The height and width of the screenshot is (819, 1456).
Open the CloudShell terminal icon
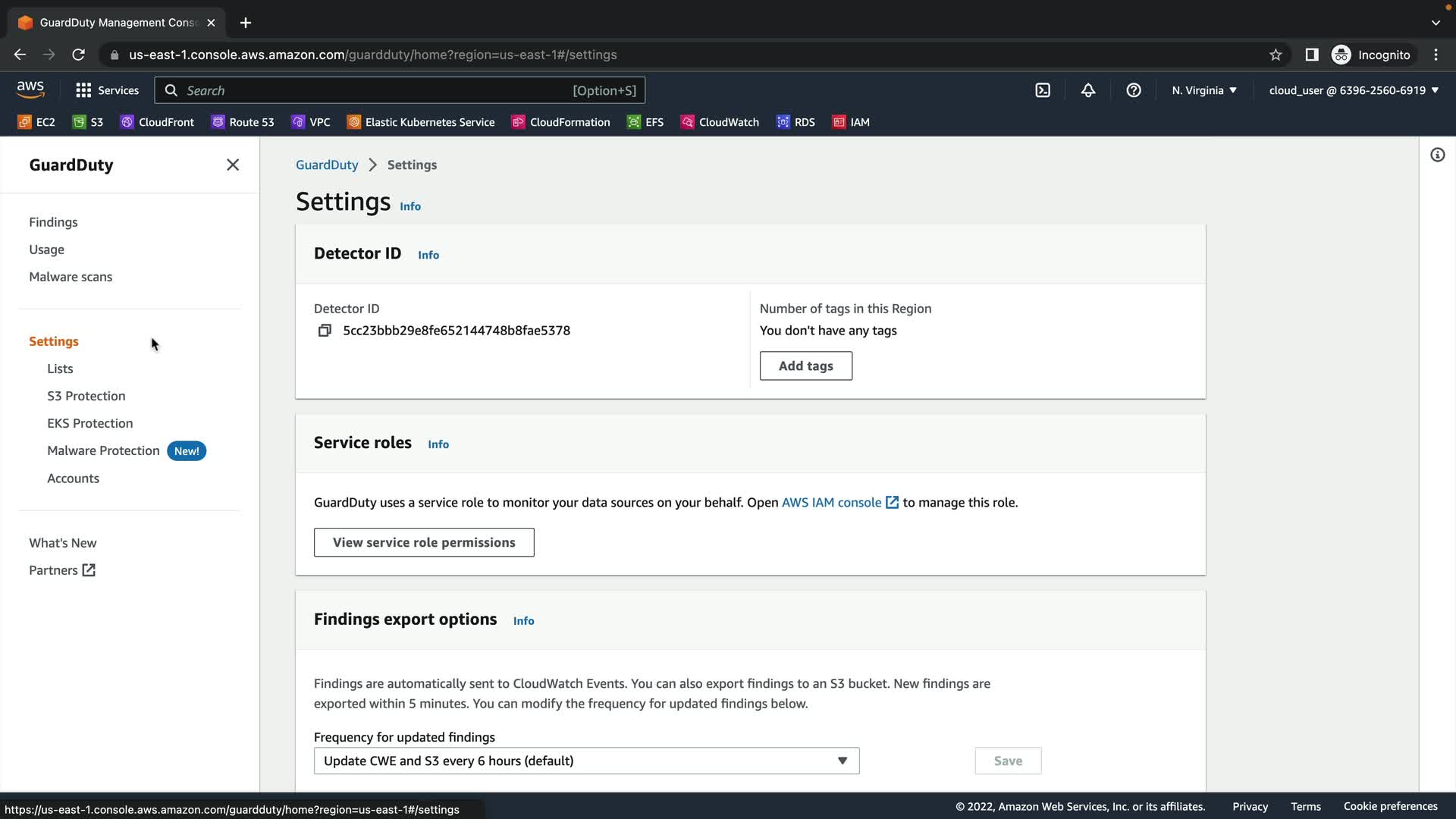point(1043,90)
